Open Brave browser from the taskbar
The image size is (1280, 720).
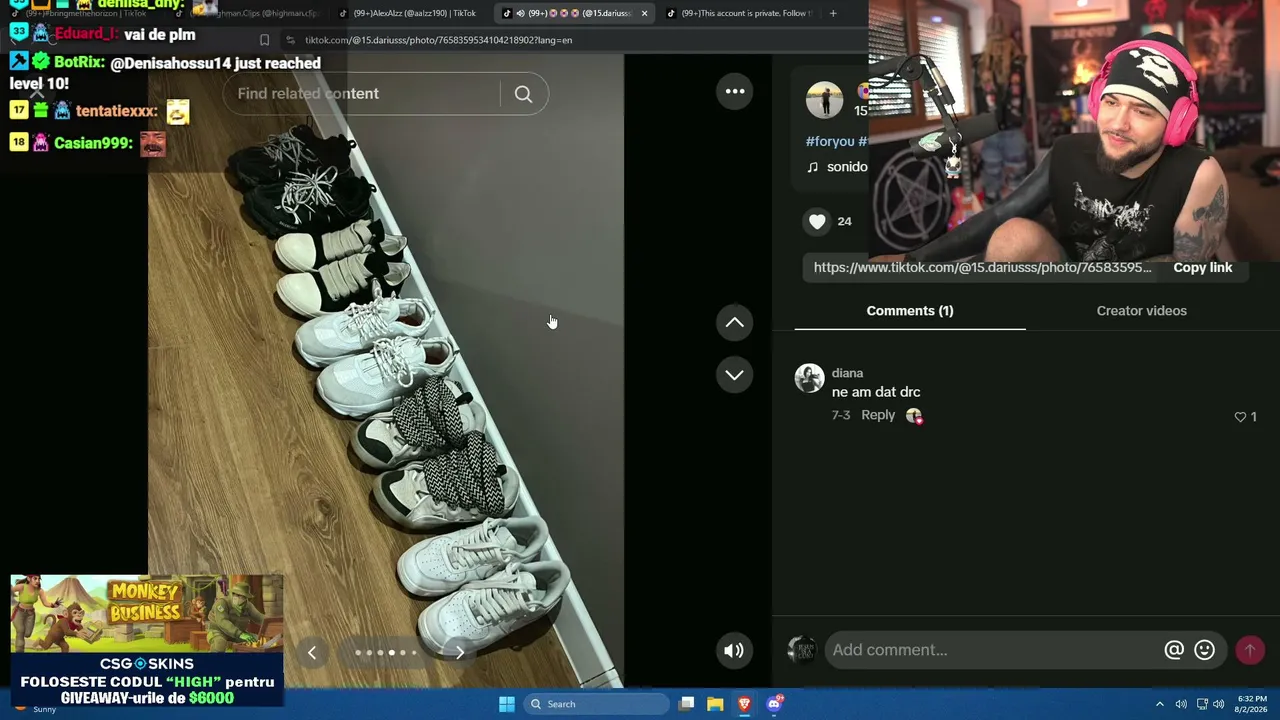[x=744, y=704]
